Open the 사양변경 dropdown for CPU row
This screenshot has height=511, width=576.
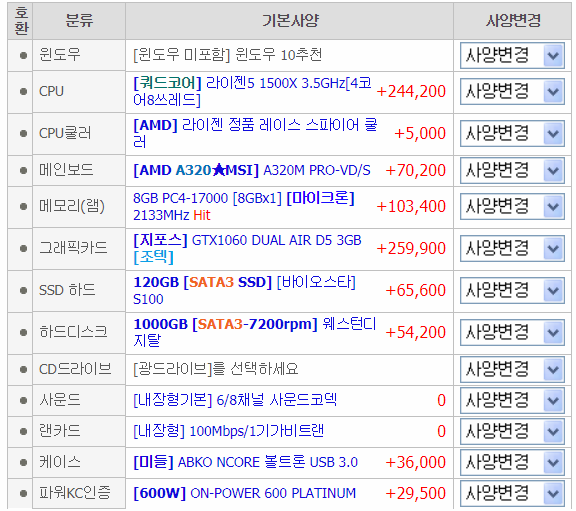512,91
